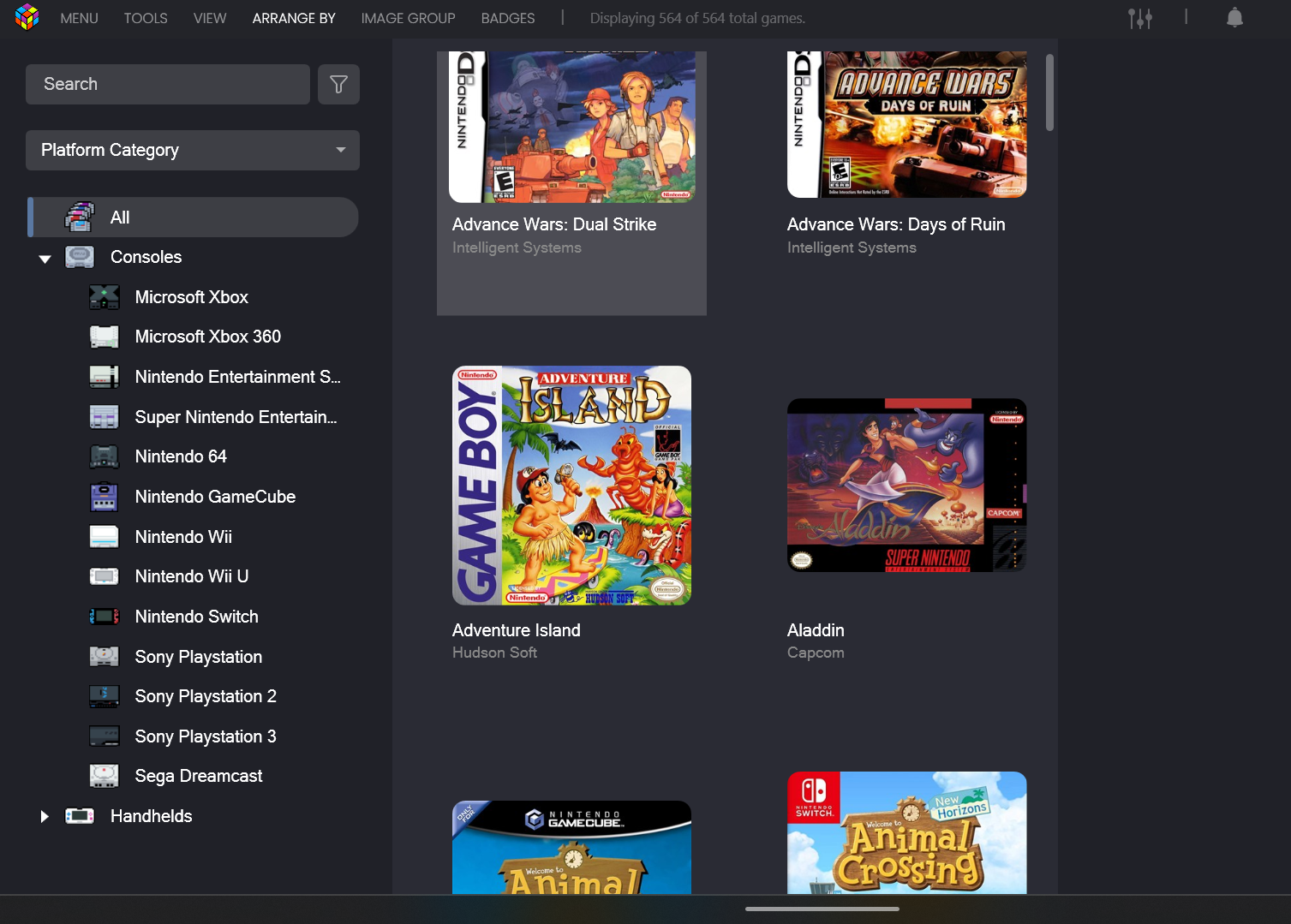Select the Handhelds label
This screenshot has height=924, width=1291.
coord(151,816)
